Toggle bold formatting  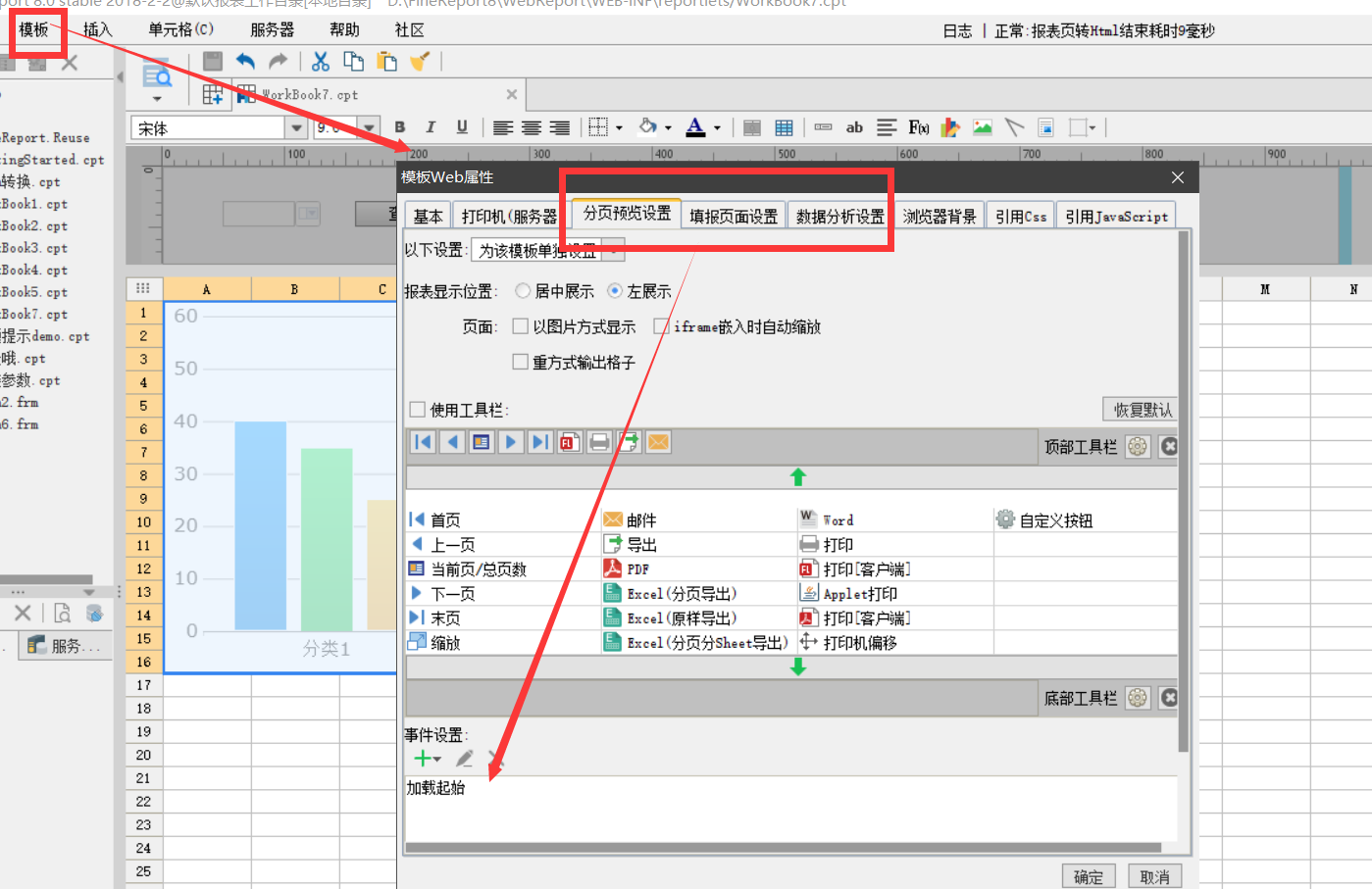pos(400,126)
